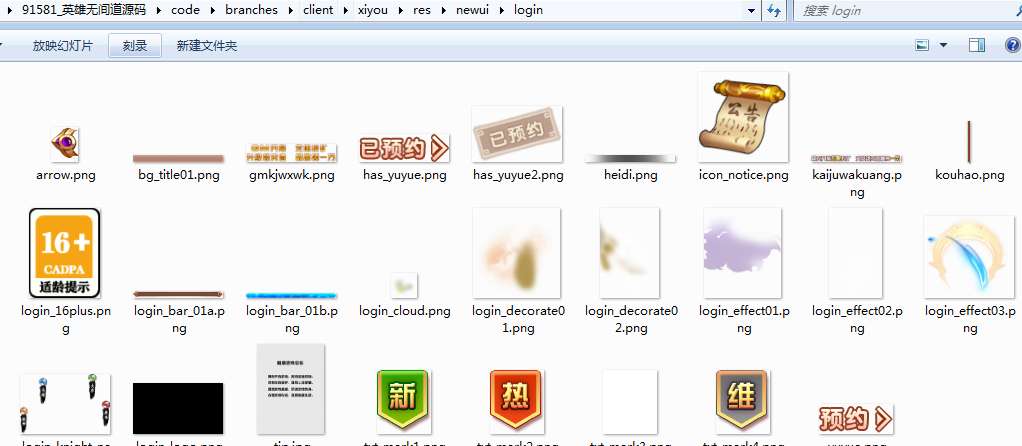This screenshot has height=446, width=1022.
Task: Open the change view options dropdown arrow
Action: click(944, 46)
